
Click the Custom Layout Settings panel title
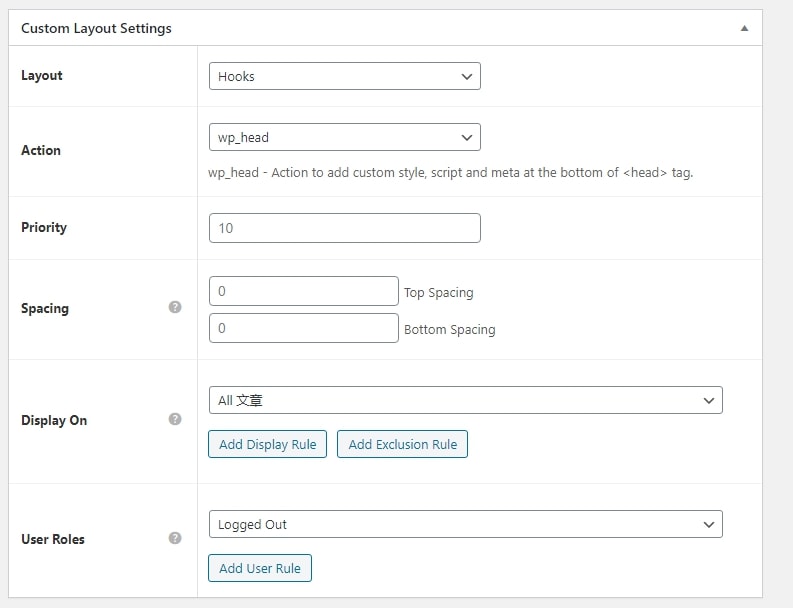pyautogui.click(x=96, y=29)
